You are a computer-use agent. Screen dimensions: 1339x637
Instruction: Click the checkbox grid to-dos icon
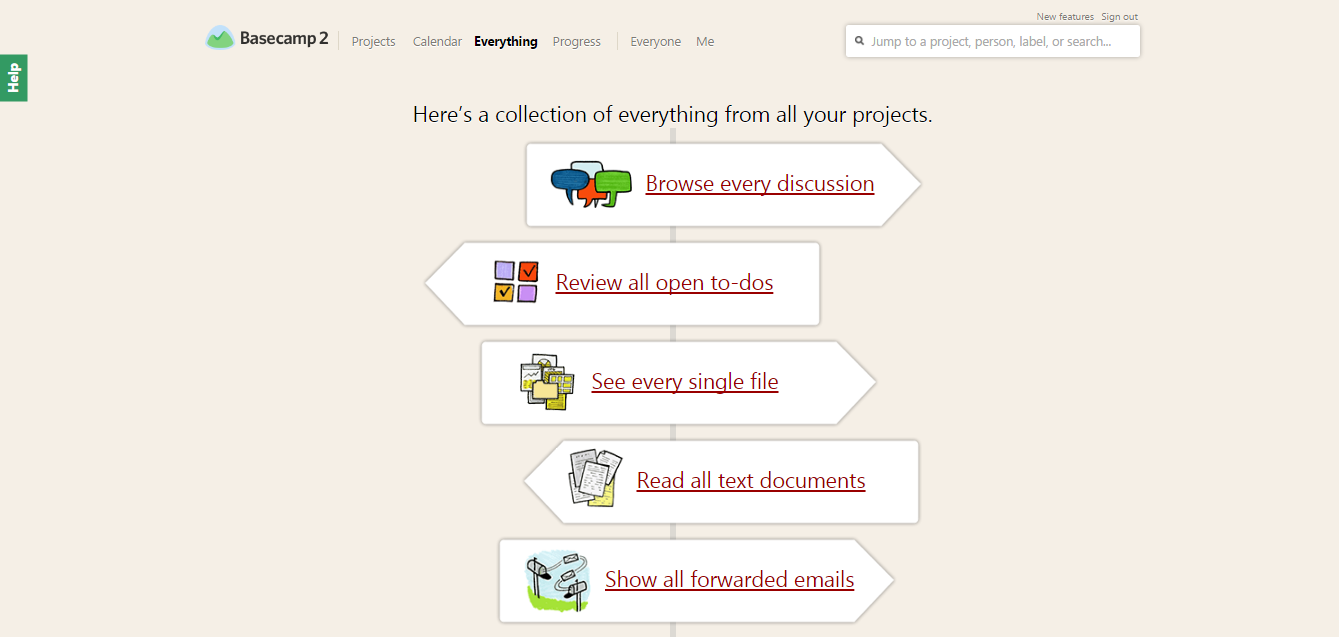click(516, 282)
